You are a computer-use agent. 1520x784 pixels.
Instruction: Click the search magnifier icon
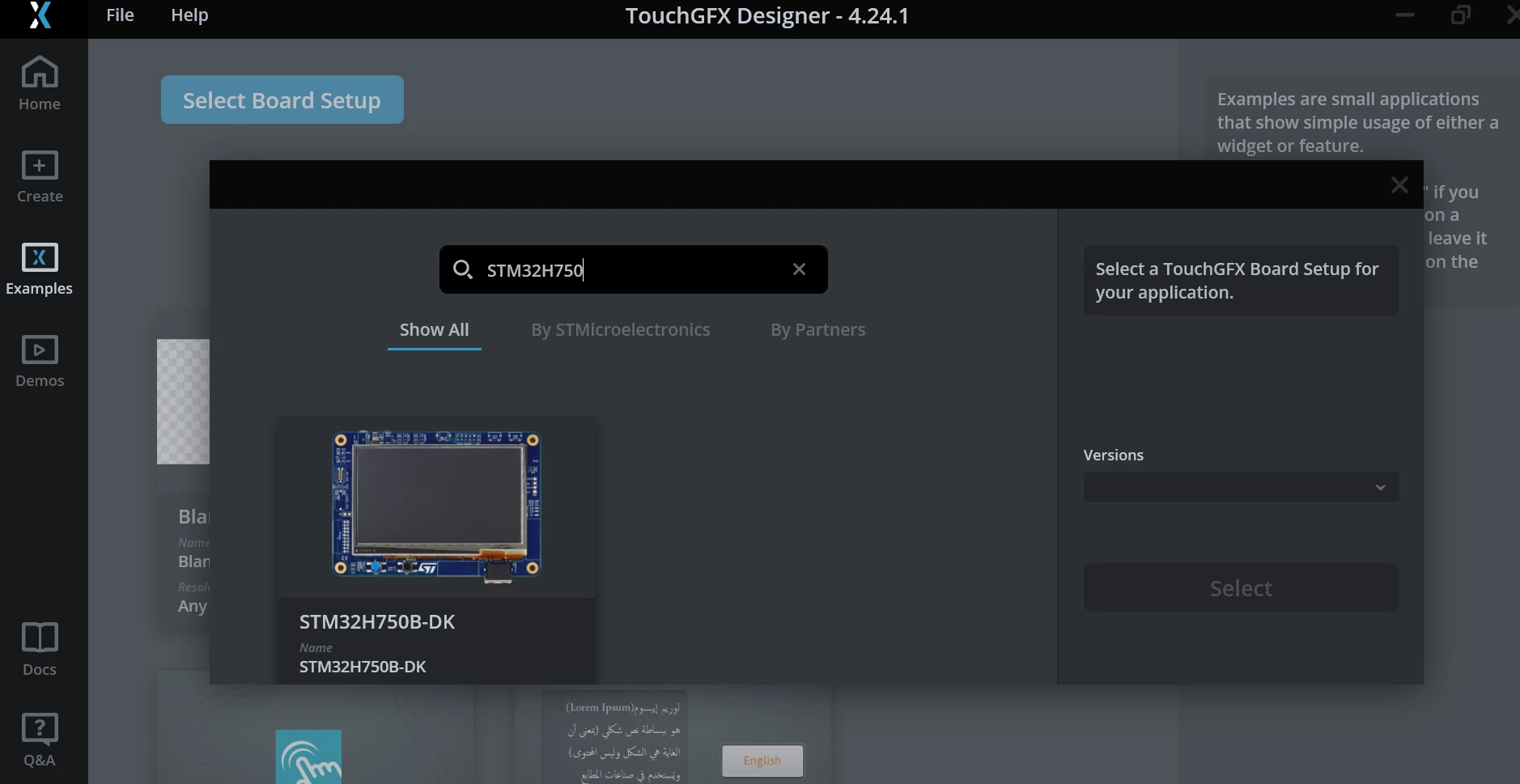463,269
